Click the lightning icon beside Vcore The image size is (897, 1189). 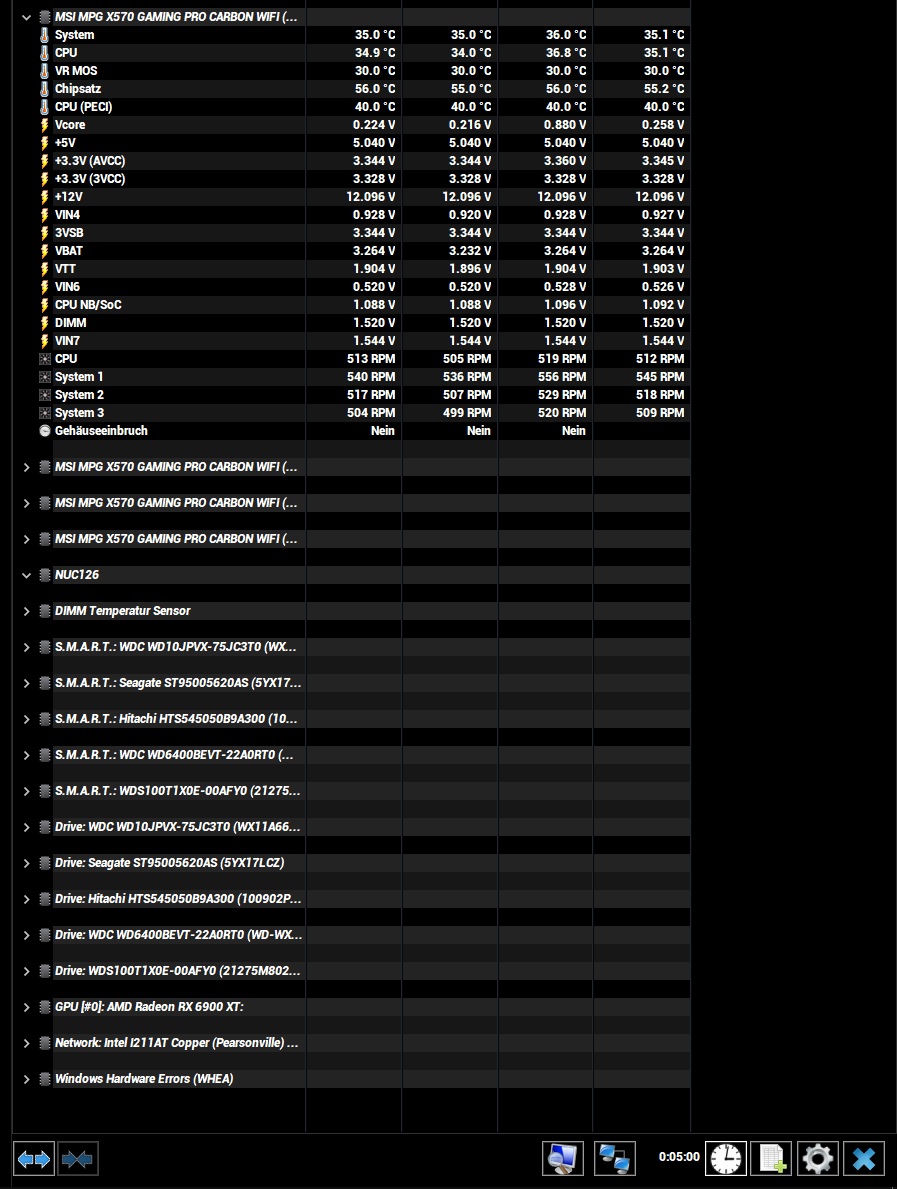click(x=45, y=125)
